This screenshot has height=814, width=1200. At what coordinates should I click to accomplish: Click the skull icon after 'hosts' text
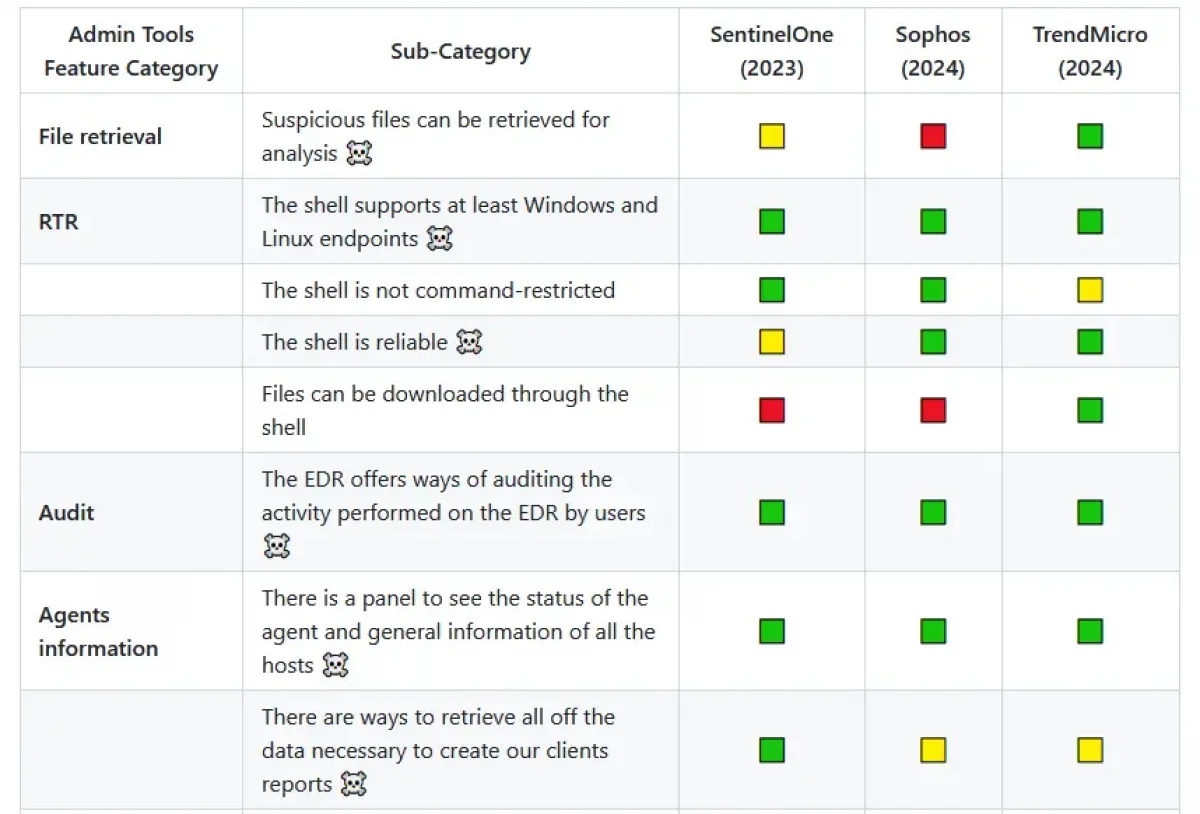[x=335, y=665]
